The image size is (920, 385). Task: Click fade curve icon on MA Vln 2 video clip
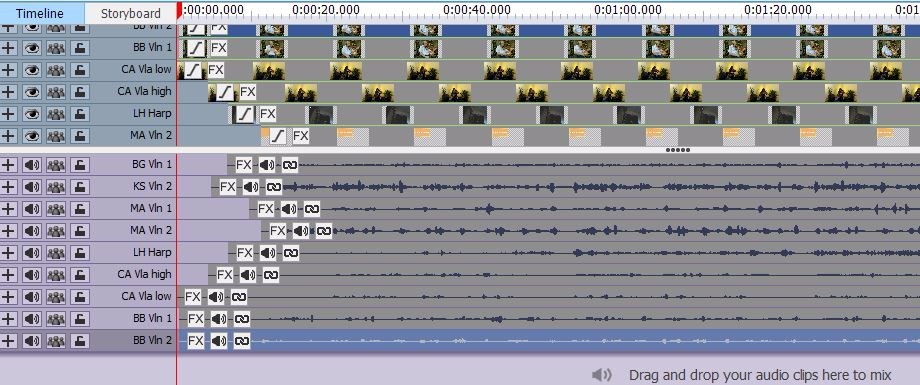278,136
